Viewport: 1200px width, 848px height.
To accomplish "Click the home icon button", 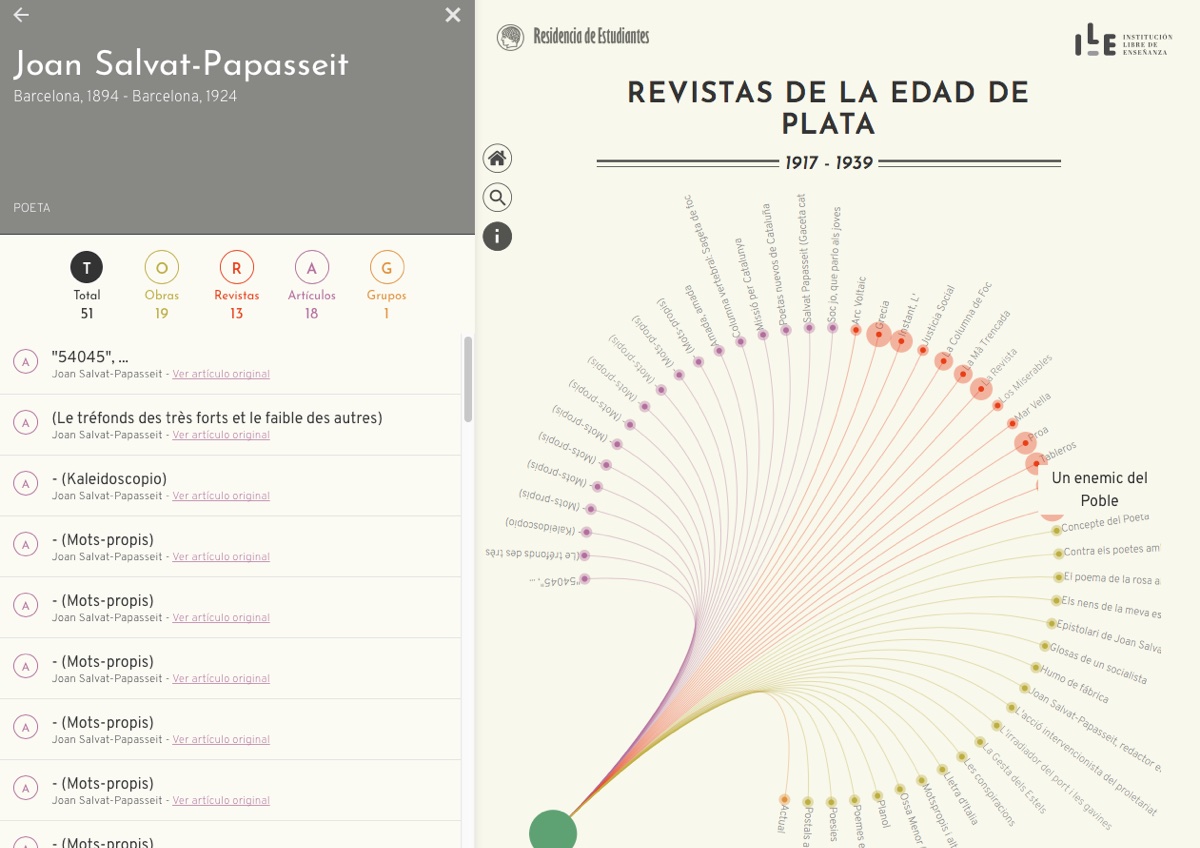I will click(x=497, y=158).
